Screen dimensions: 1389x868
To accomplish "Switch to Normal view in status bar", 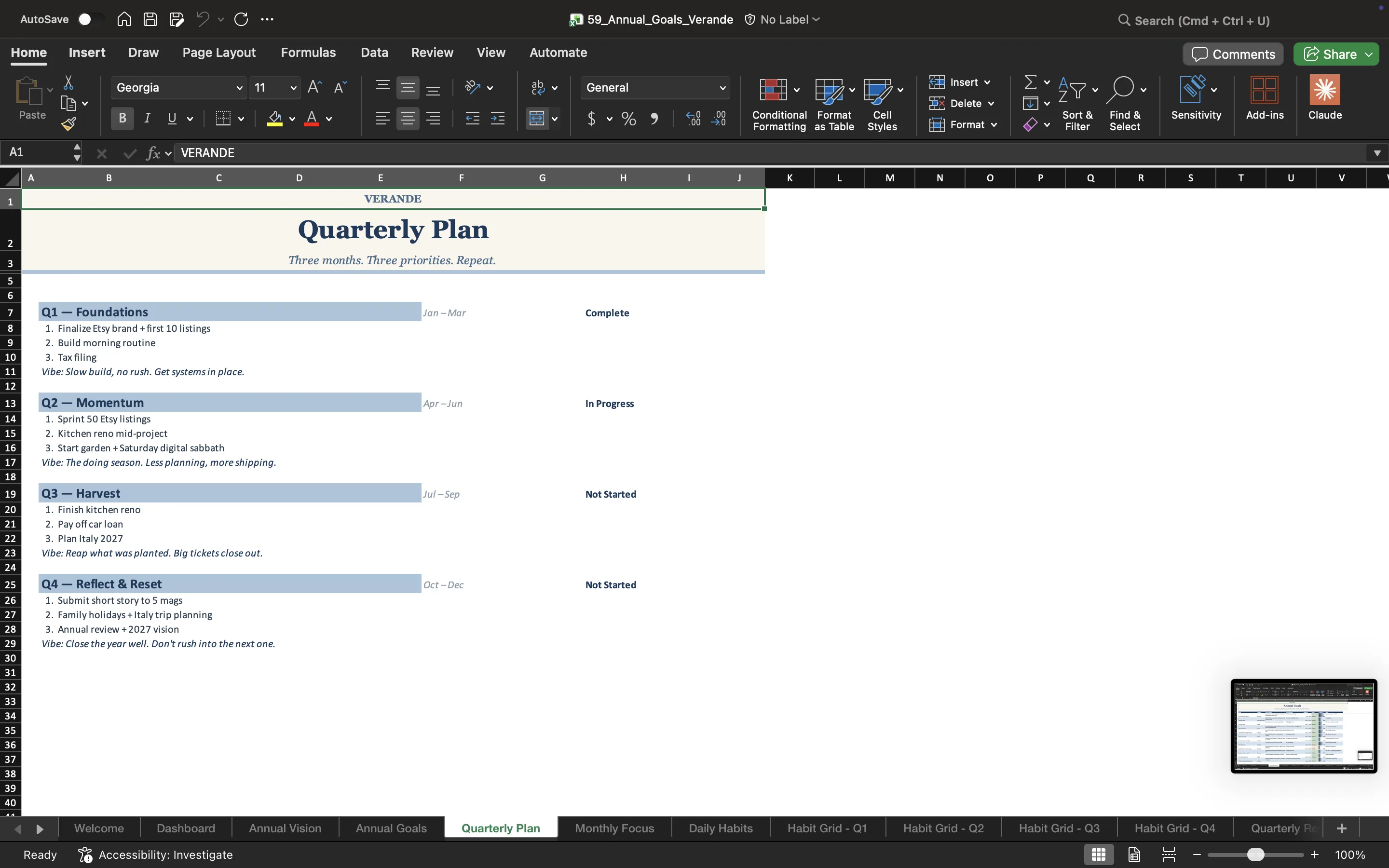I will click(x=1099, y=854).
